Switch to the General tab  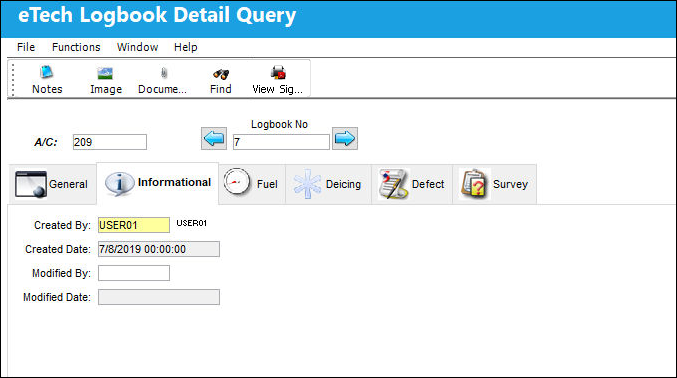click(x=52, y=184)
